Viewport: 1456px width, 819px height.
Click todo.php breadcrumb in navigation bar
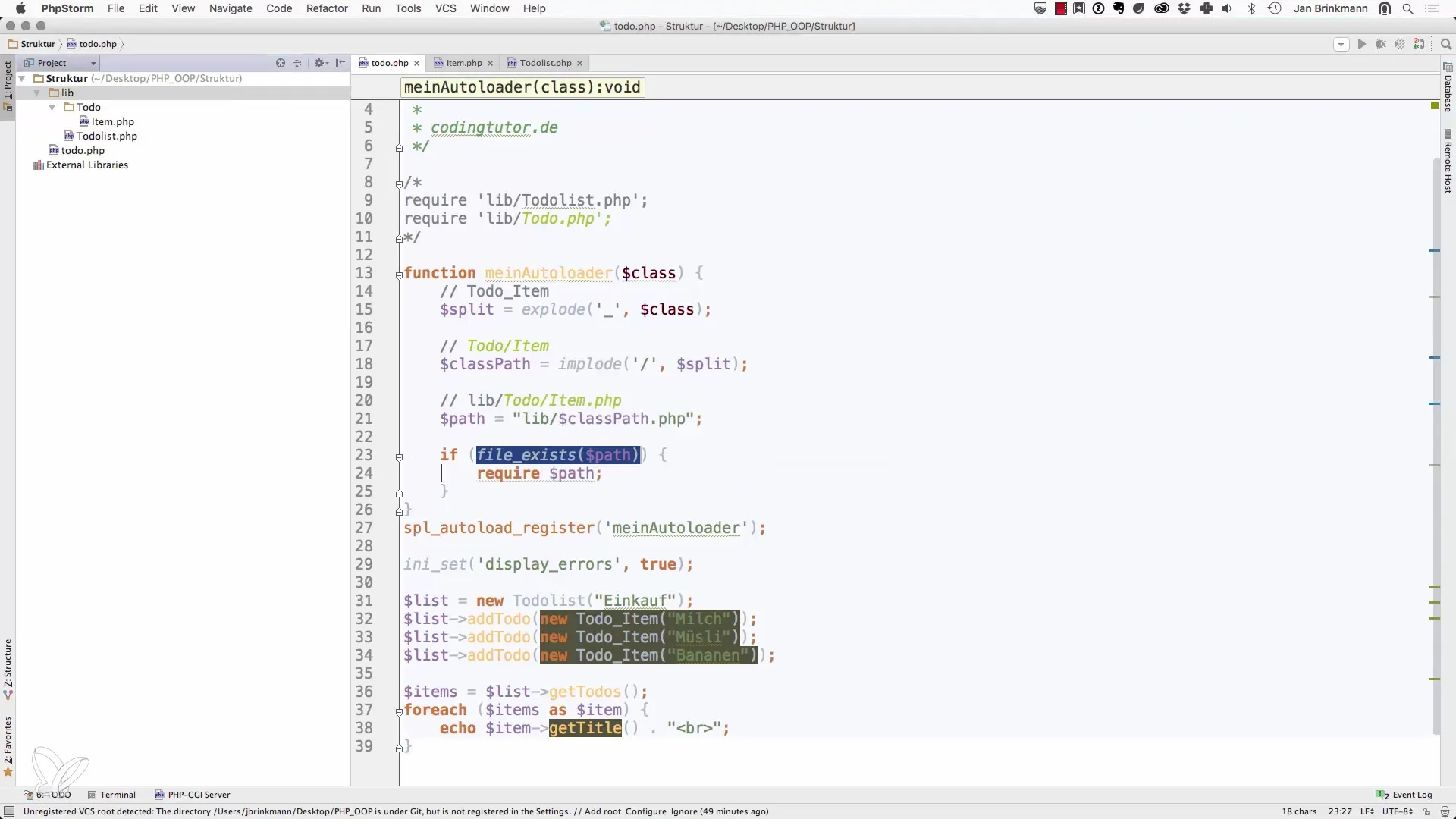click(92, 45)
